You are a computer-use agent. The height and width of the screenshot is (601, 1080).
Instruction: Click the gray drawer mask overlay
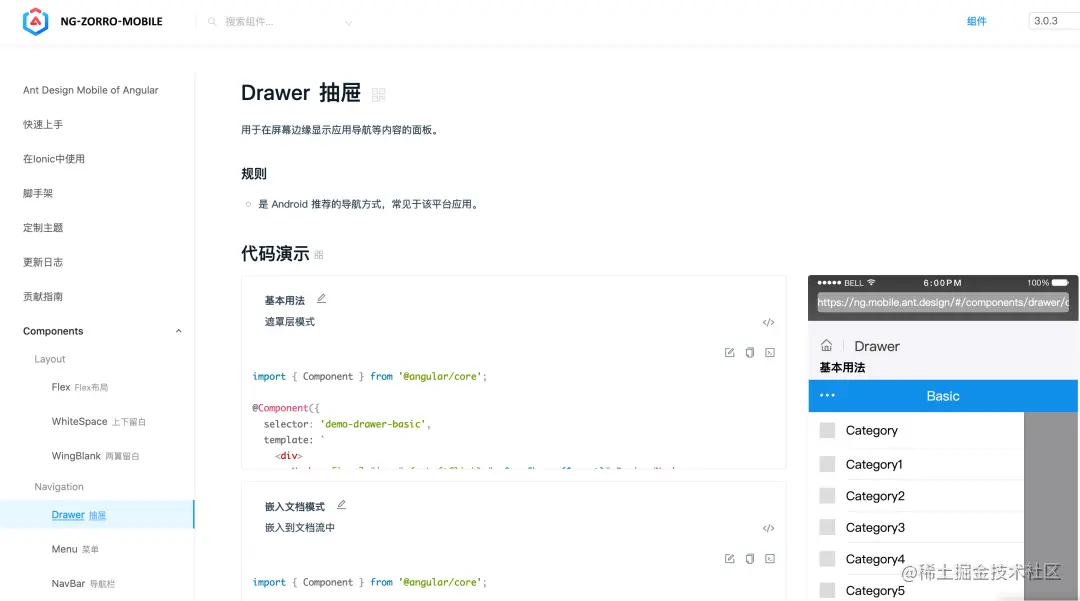[1051, 506]
